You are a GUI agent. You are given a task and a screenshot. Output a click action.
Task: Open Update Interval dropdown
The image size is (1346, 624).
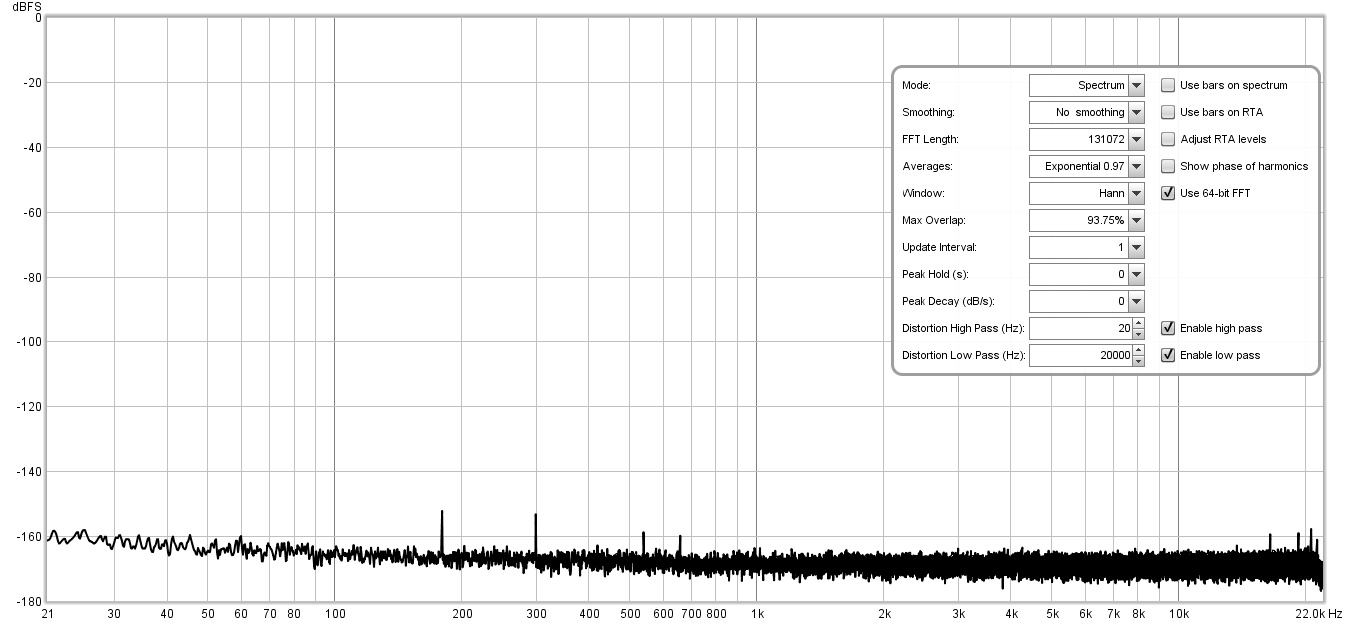point(1086,248)
